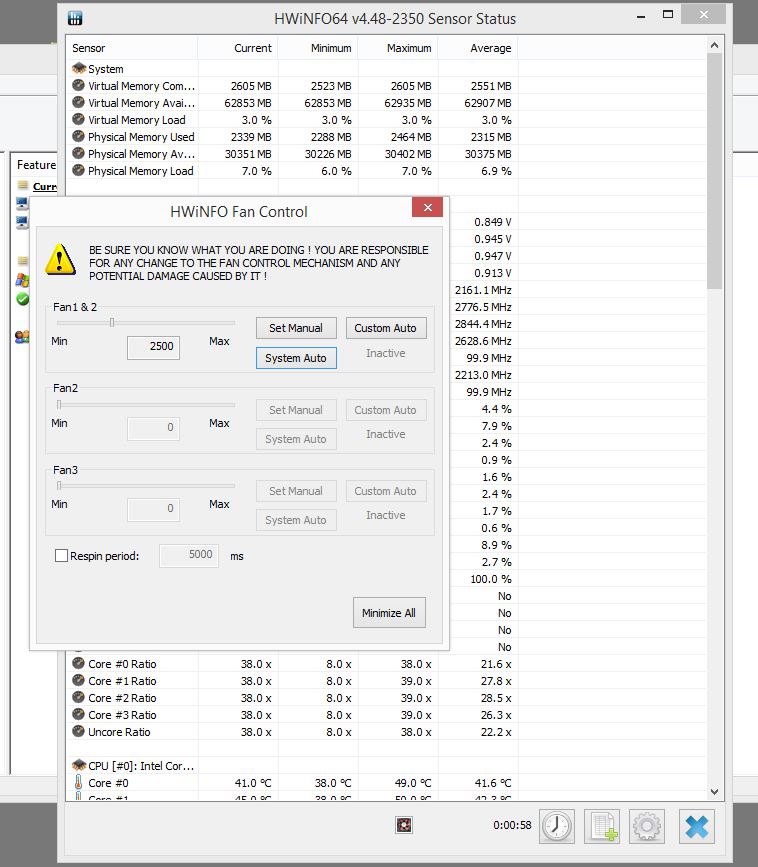Click the Physical Memory Load sensor icon
The image size is (758, 867).
coord(79,170)
